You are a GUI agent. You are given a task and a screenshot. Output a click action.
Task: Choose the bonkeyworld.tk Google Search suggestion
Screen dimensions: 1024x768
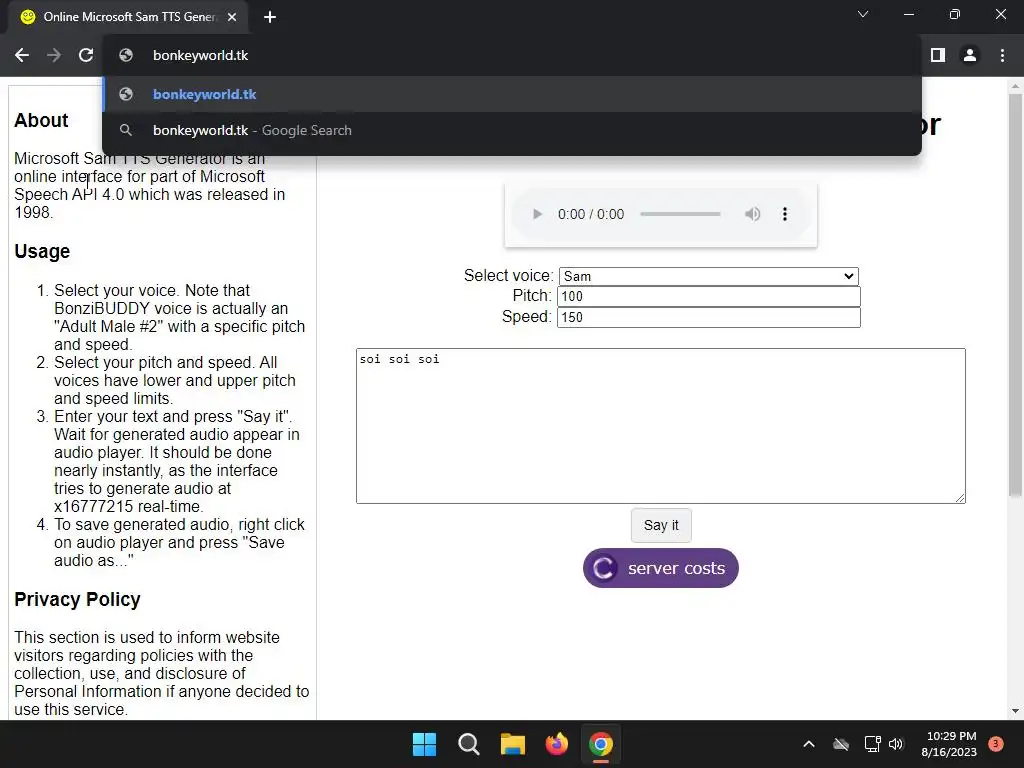pos(512,131)
